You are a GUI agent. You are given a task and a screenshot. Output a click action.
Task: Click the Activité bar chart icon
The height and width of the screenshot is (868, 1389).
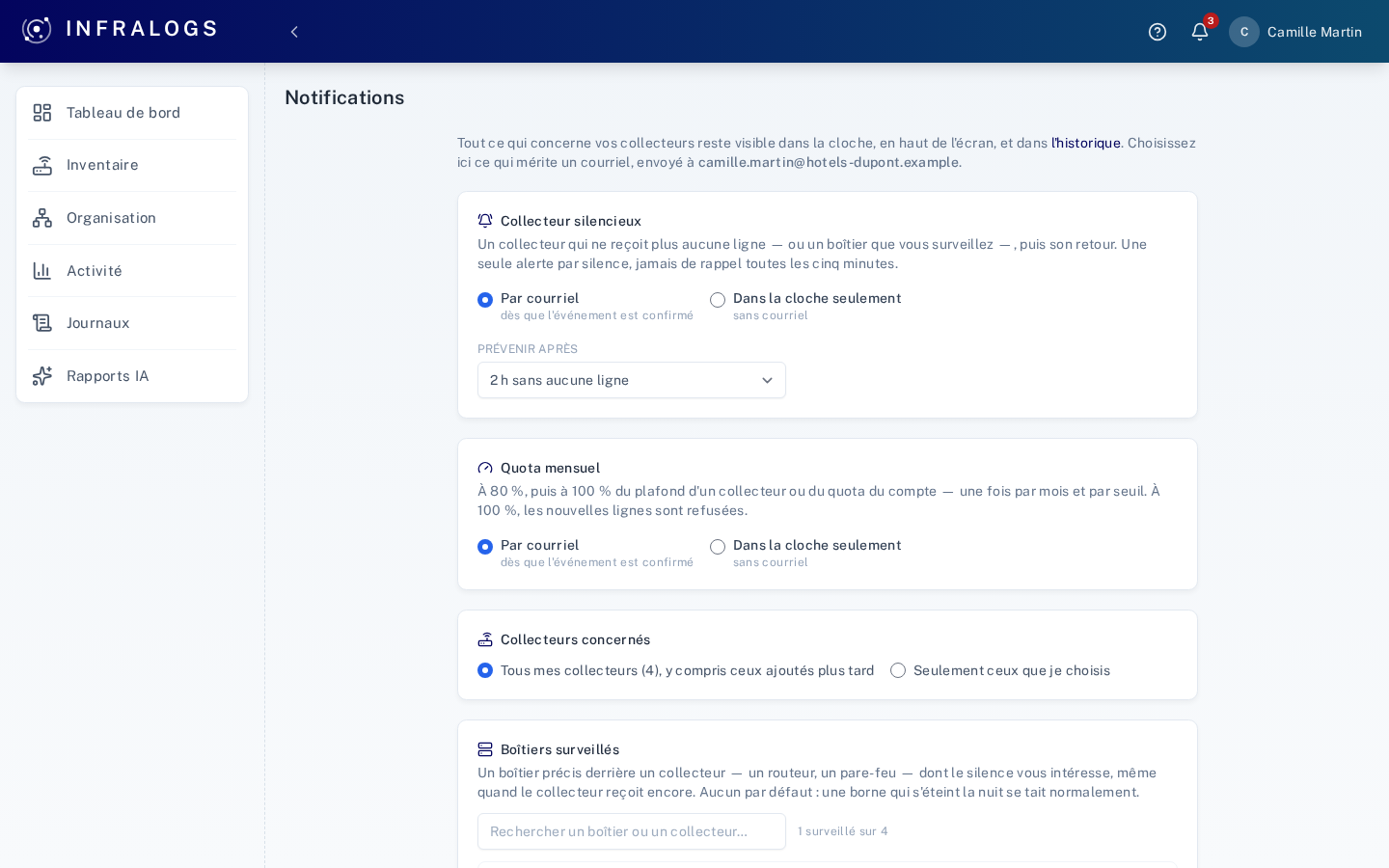[42, 271]
